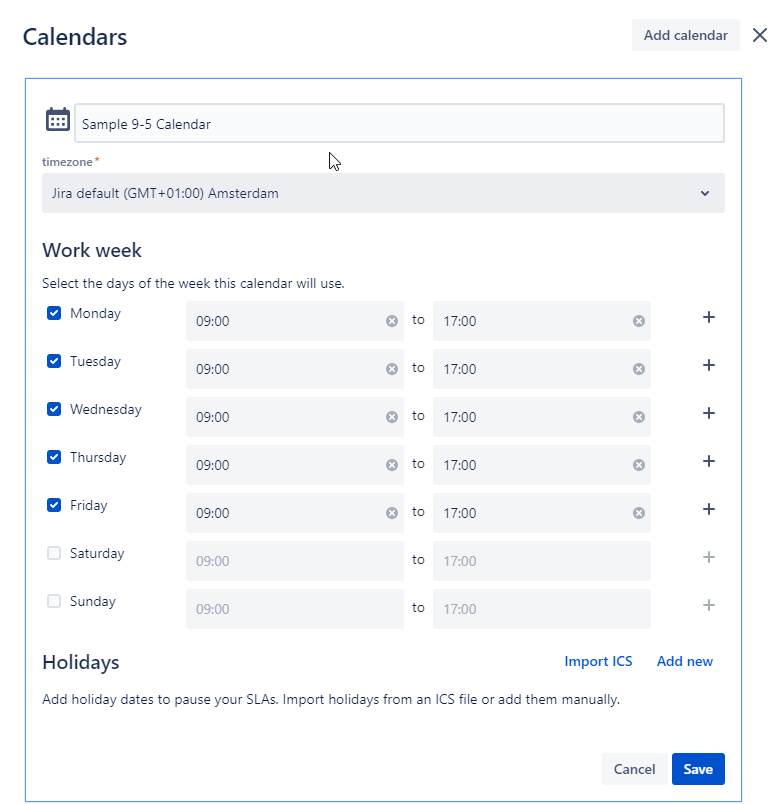Uncheck the Monday checkbox

[x=54, y=313]
